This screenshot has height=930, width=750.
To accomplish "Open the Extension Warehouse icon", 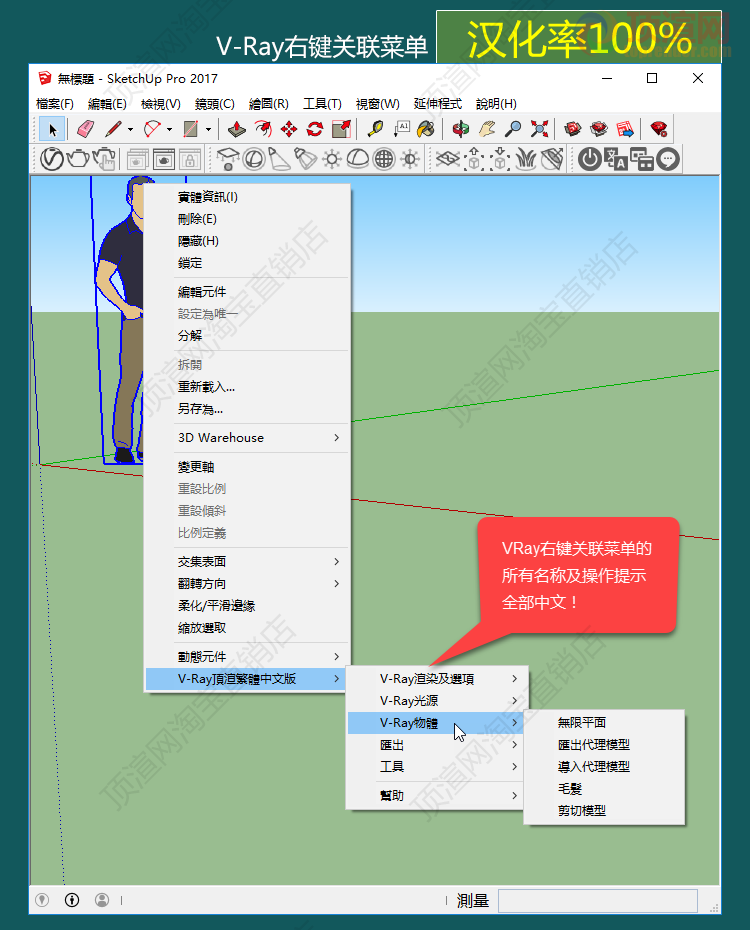I will click(599, 129).
